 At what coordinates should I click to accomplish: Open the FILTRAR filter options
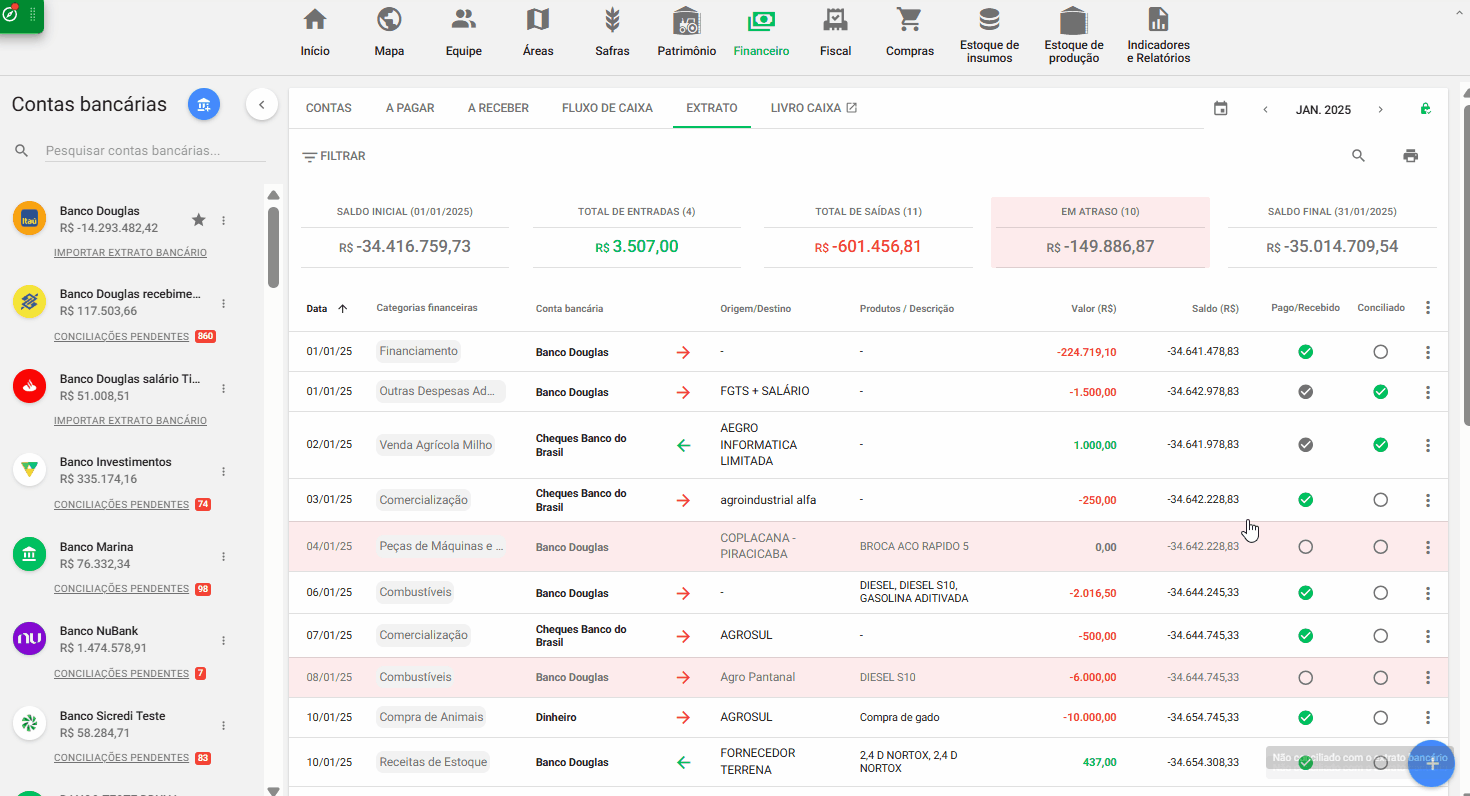[x=334, y=157]
